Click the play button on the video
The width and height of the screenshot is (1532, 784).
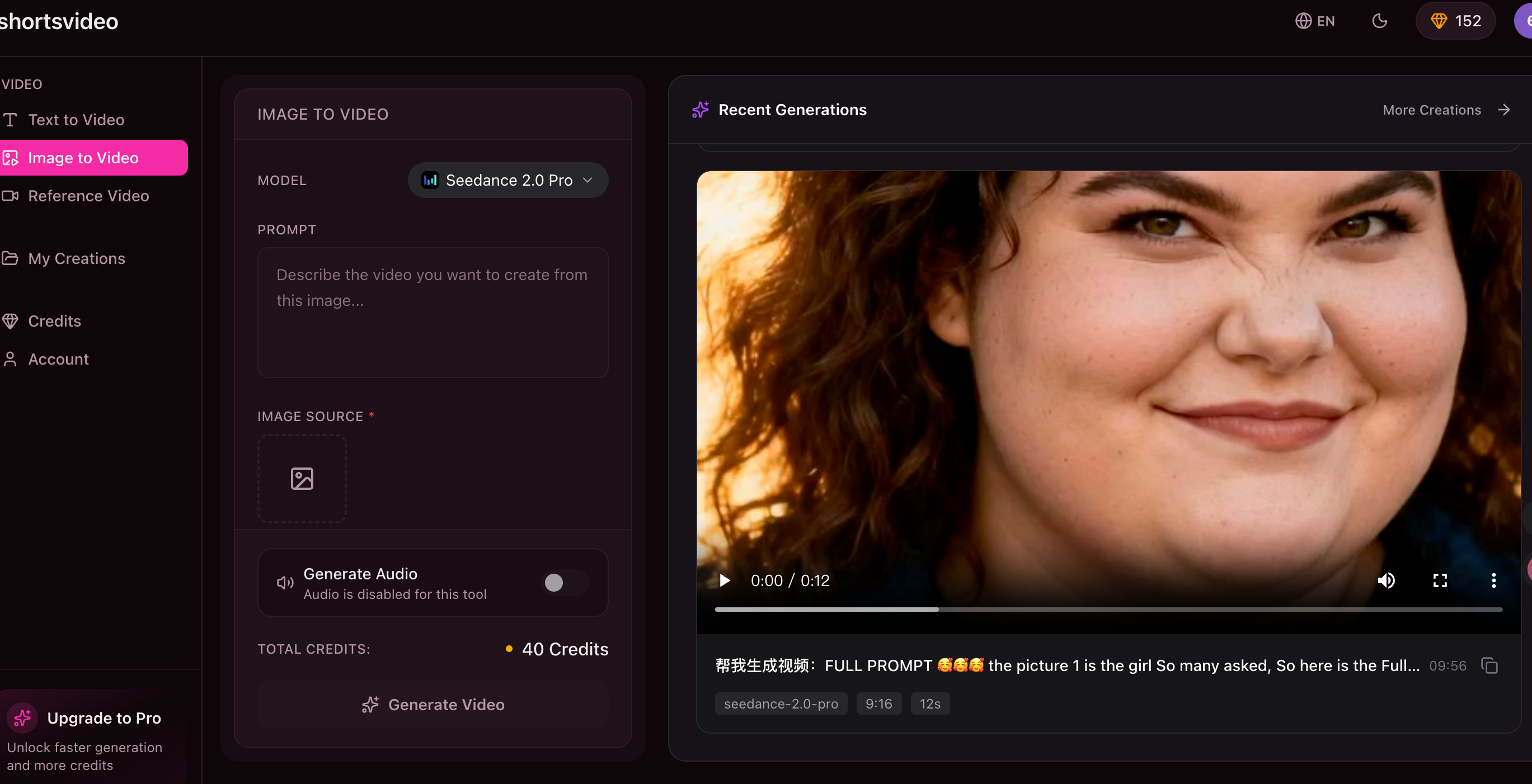pyautogui.click(x=725, y=580)
